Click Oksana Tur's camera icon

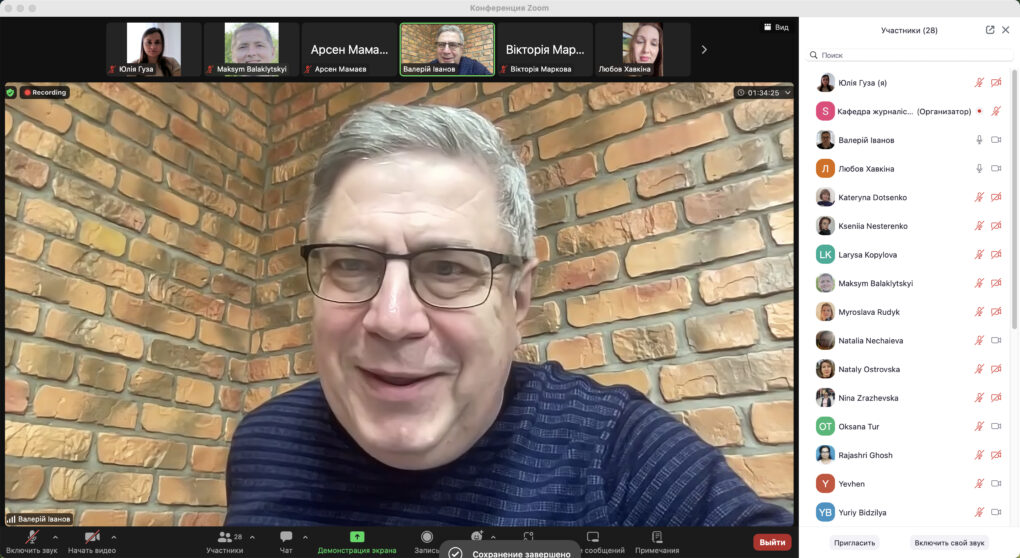996,426
